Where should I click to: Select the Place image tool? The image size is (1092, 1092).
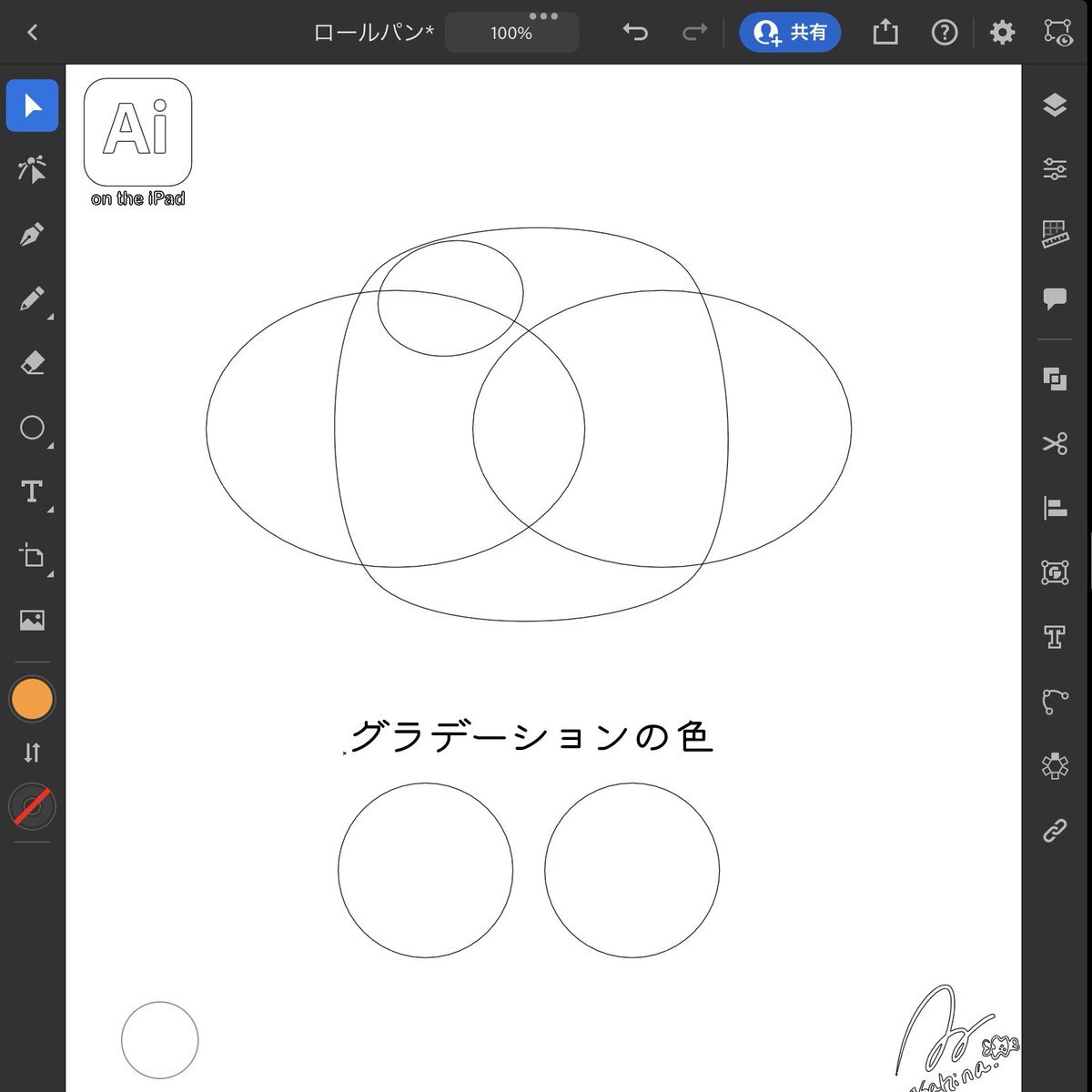tap(33, 621)
